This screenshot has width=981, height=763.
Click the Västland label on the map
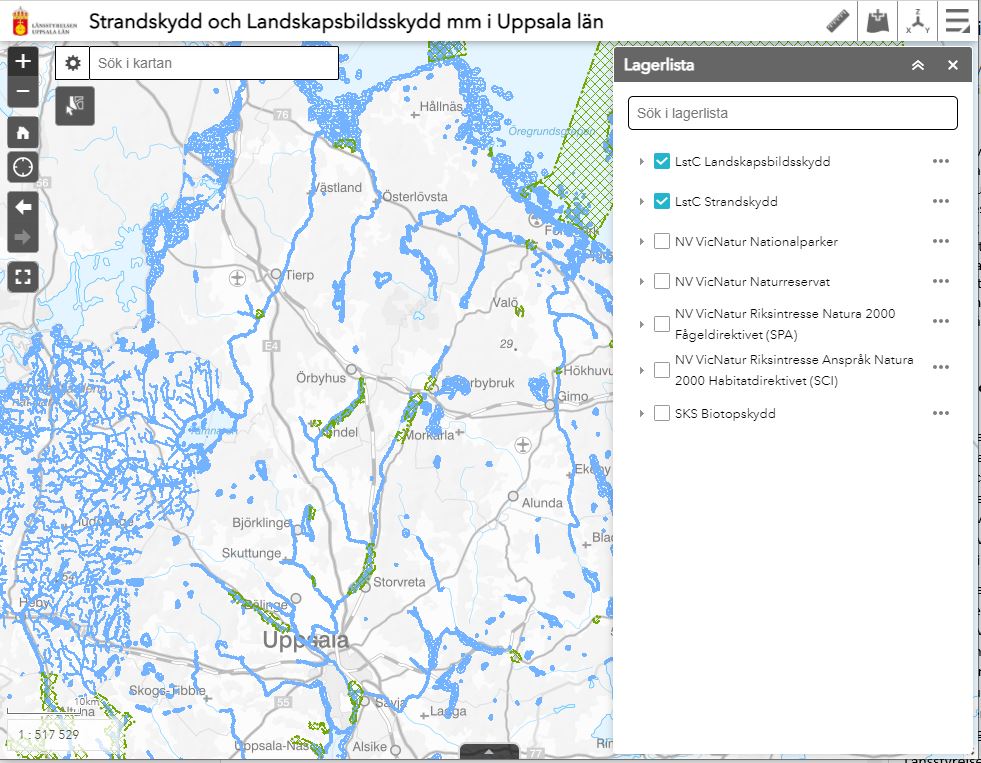337,188
